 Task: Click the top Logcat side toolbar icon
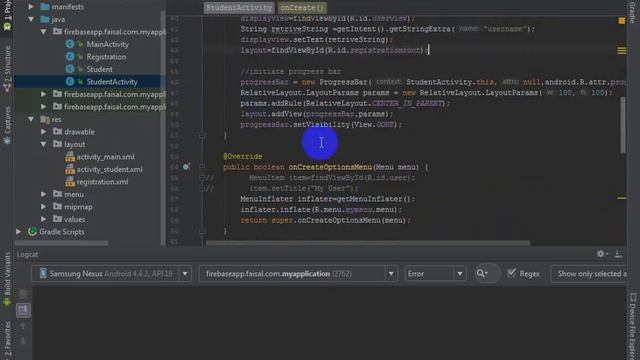coord(23,294)
